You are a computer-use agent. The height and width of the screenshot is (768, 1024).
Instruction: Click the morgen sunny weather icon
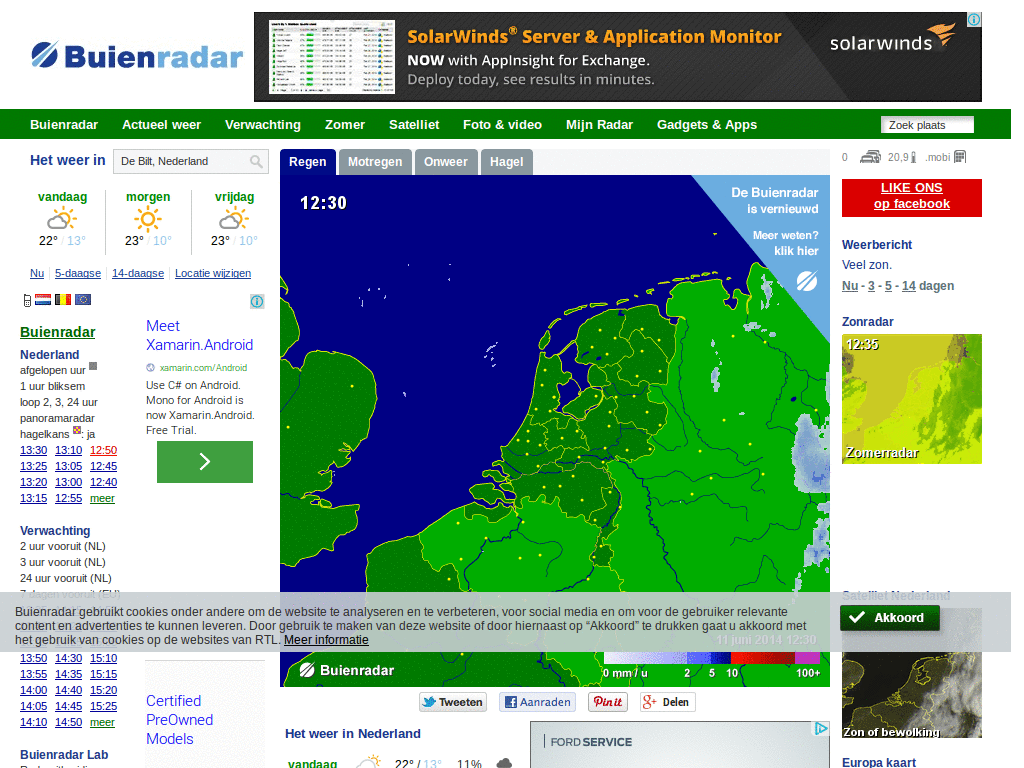(x=148, y=219)
